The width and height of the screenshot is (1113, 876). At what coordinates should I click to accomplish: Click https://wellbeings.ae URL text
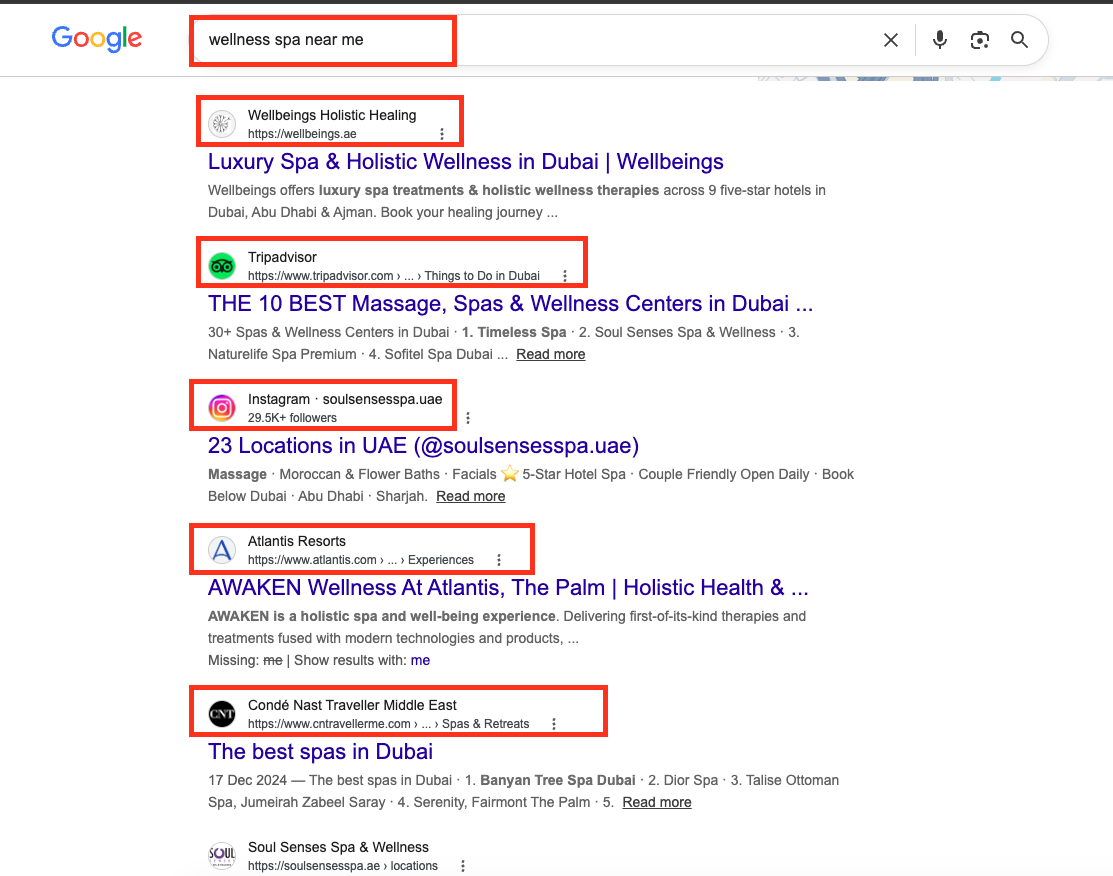pyautogui.click(x=302, y=133)
